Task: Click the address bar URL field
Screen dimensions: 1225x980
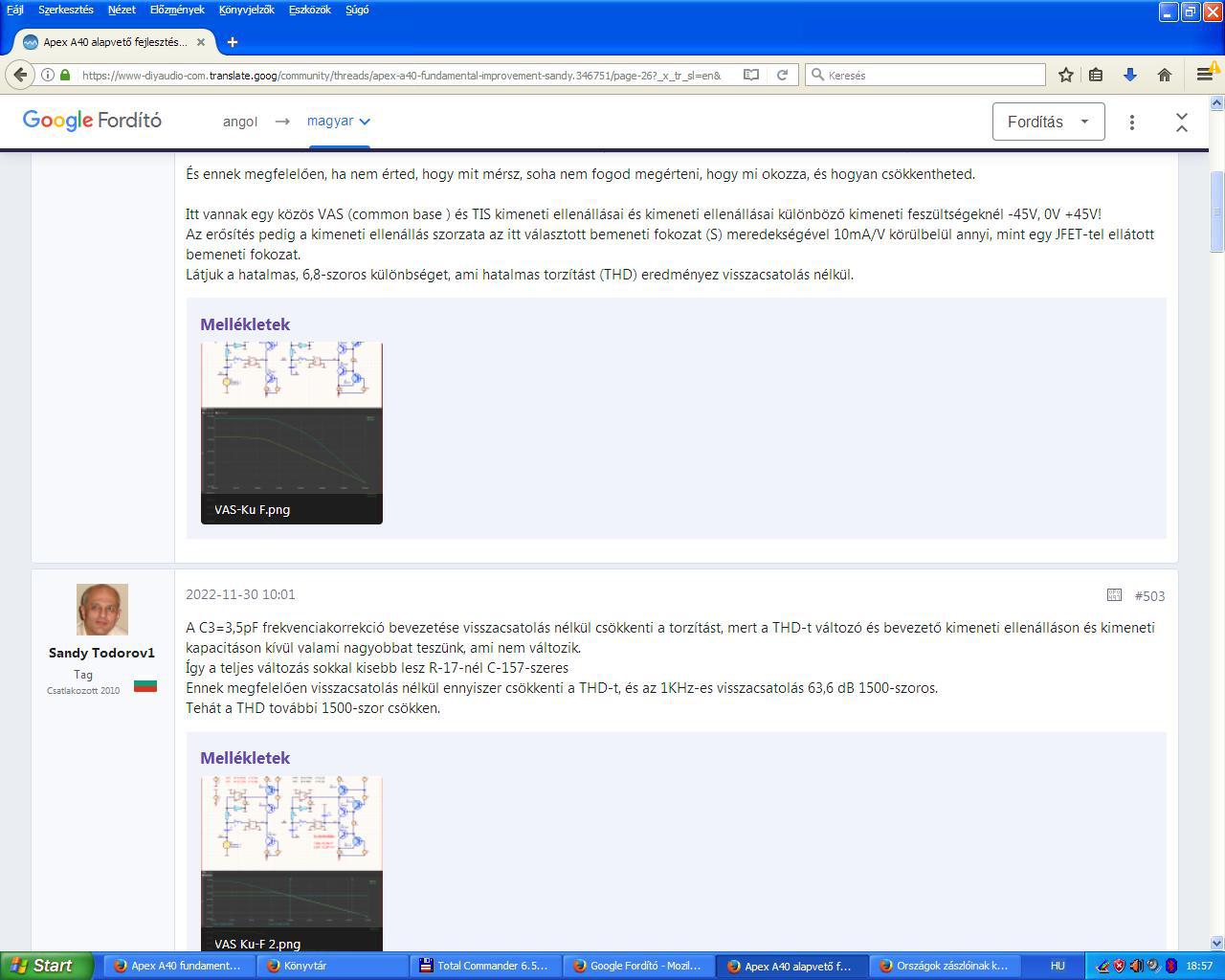Action: (402, 75)
